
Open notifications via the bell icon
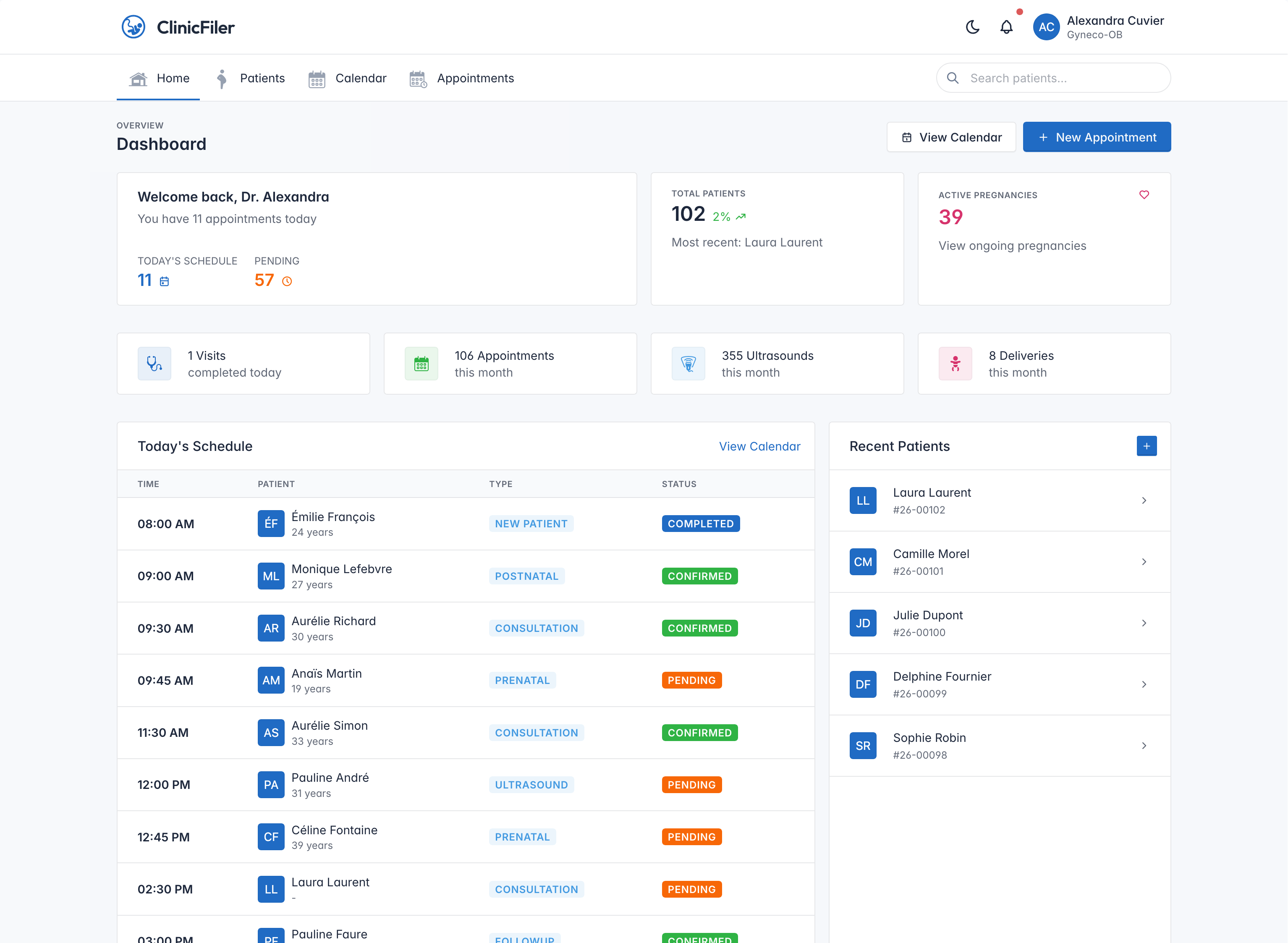(x=1007, y=27)
